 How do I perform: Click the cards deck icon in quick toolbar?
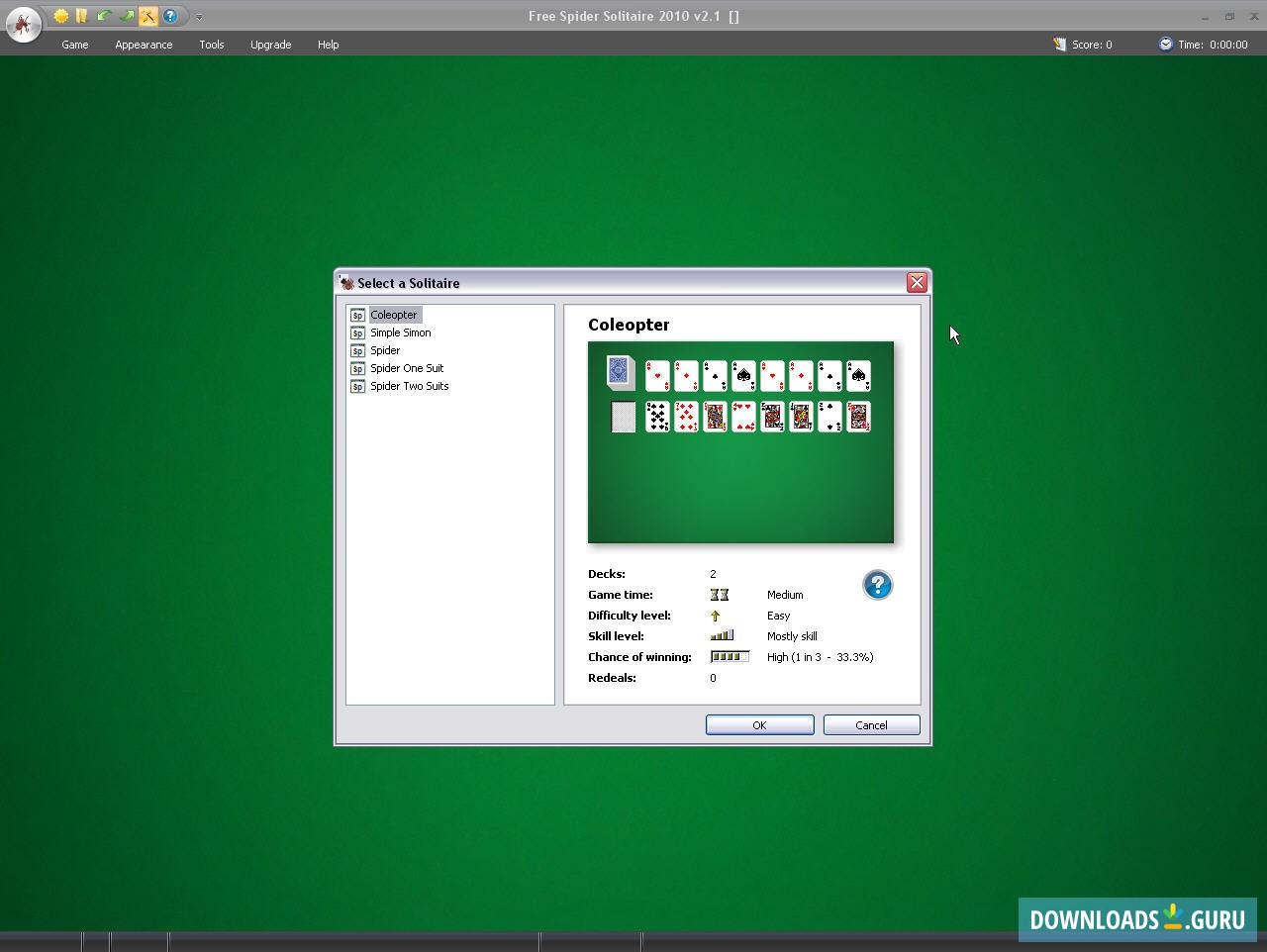82,16
